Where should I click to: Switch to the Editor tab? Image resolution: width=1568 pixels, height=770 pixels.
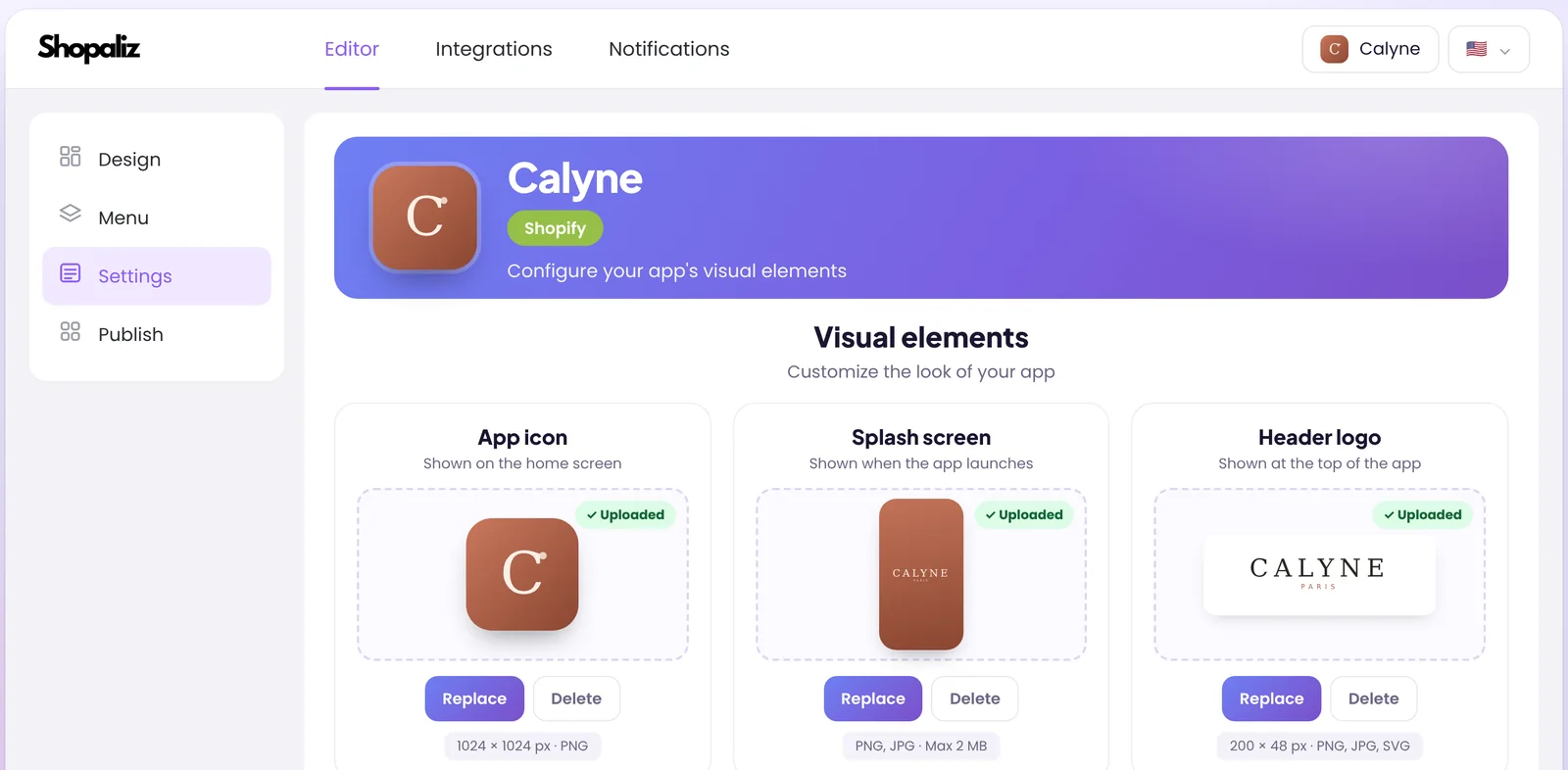[x=352, y=49]
